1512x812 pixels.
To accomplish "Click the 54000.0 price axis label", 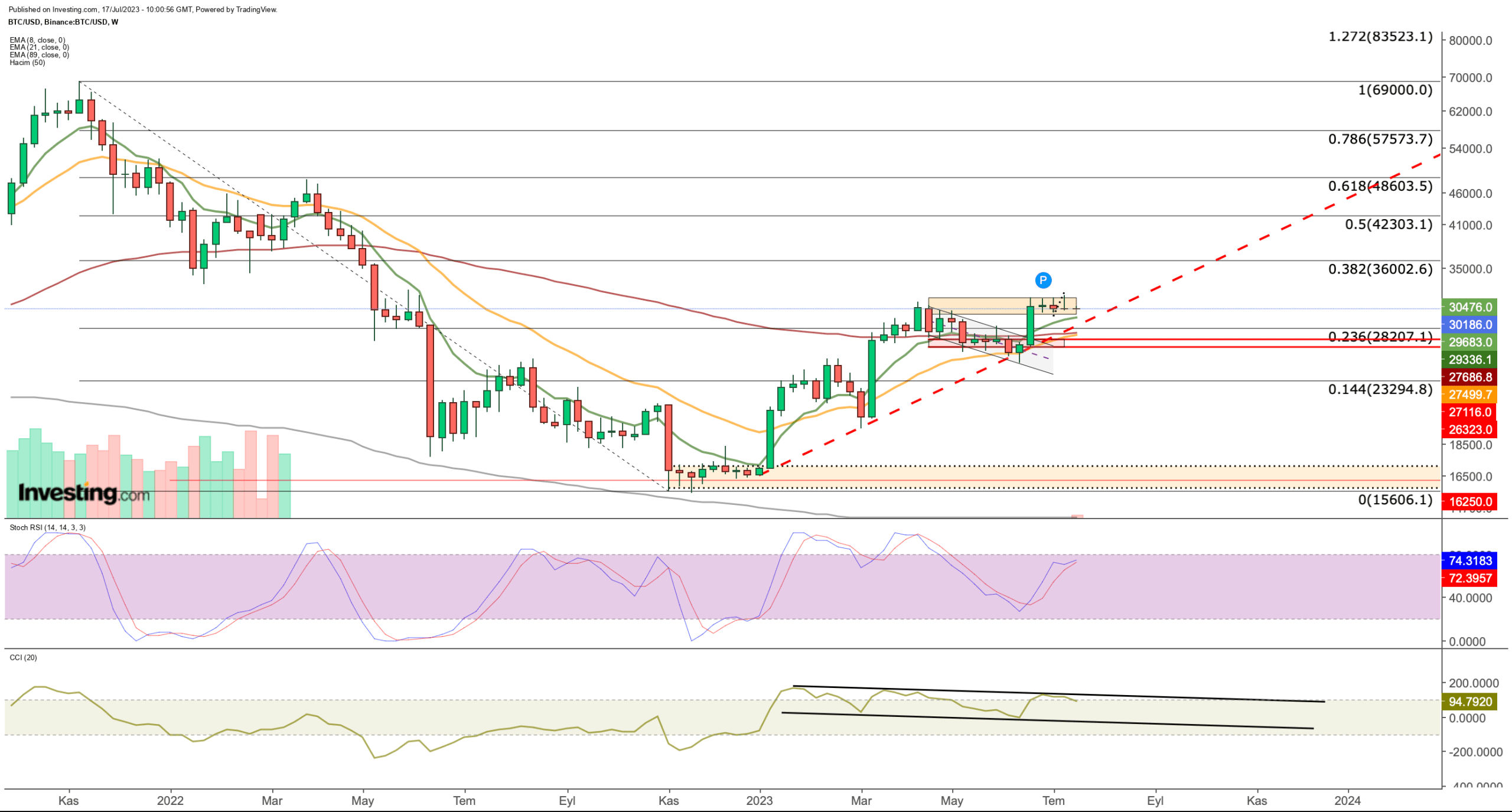I will (1470, 149).
